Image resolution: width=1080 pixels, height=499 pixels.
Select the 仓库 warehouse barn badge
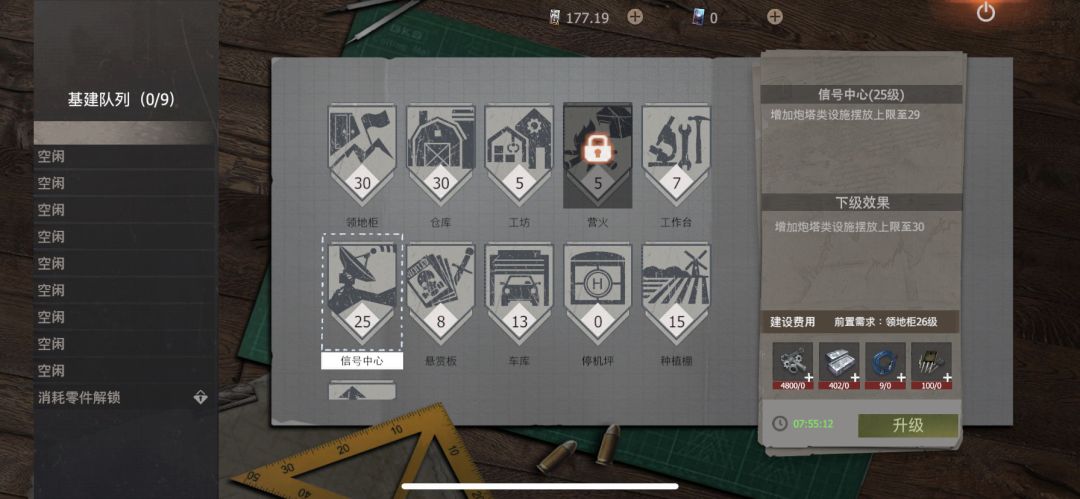click(x=441, y=155)
